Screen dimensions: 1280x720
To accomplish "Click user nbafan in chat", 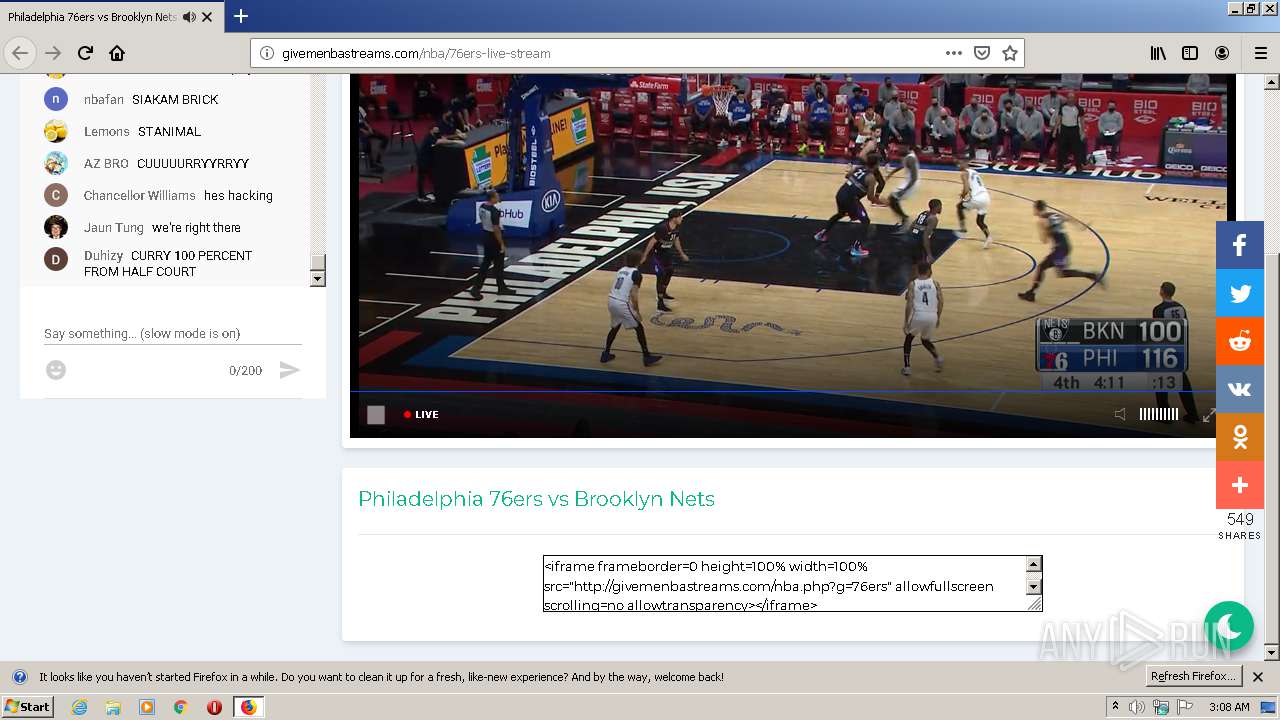I will coord(104,99).
